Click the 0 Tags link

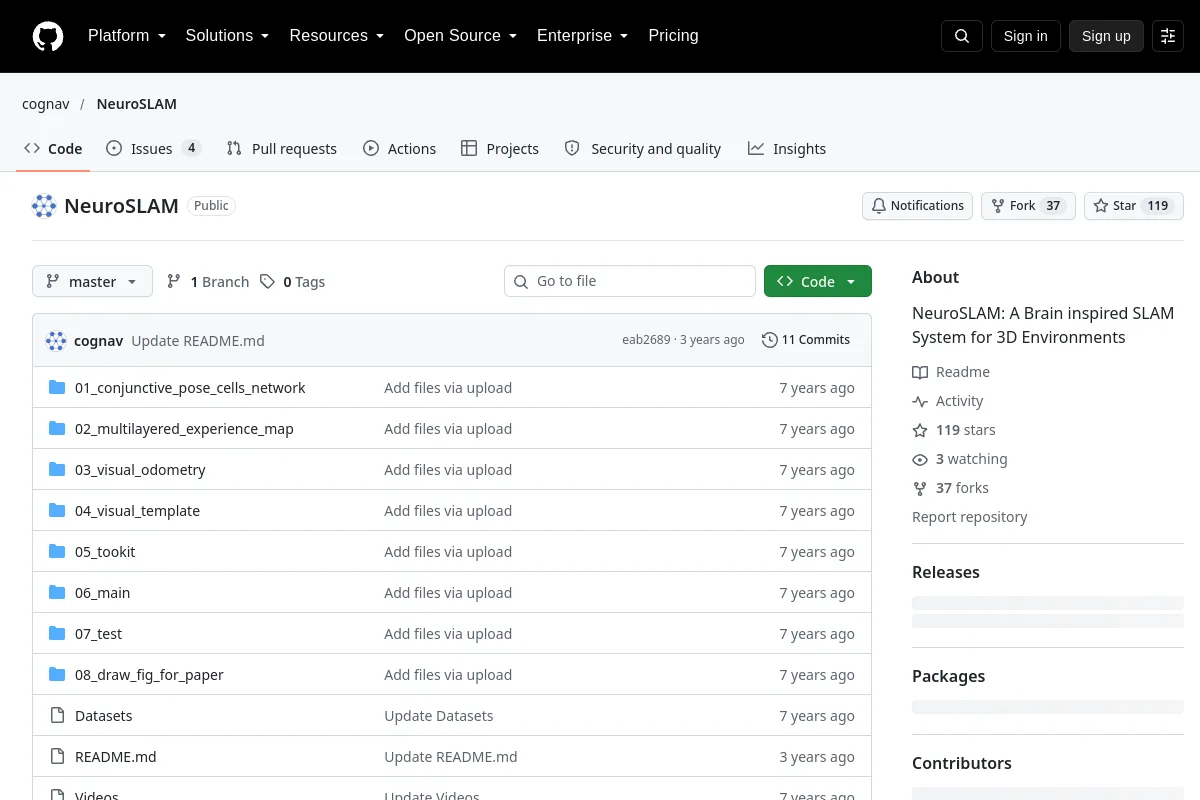click(292, 282)
